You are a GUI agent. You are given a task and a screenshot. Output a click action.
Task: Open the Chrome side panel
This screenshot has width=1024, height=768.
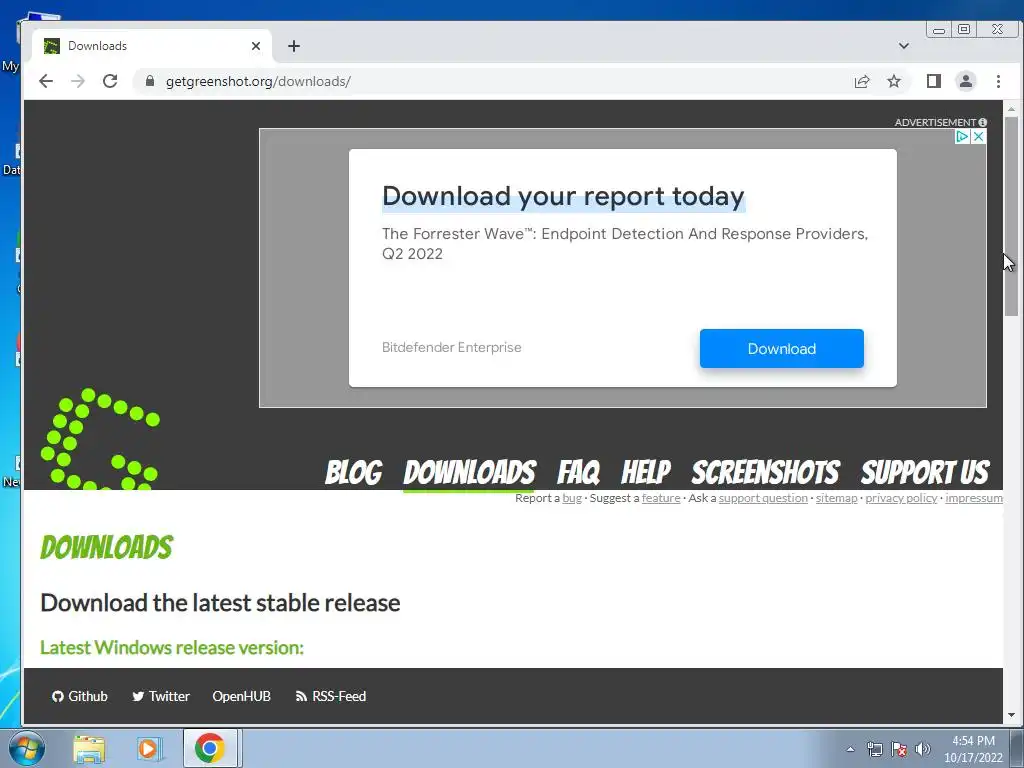point(933,81)
